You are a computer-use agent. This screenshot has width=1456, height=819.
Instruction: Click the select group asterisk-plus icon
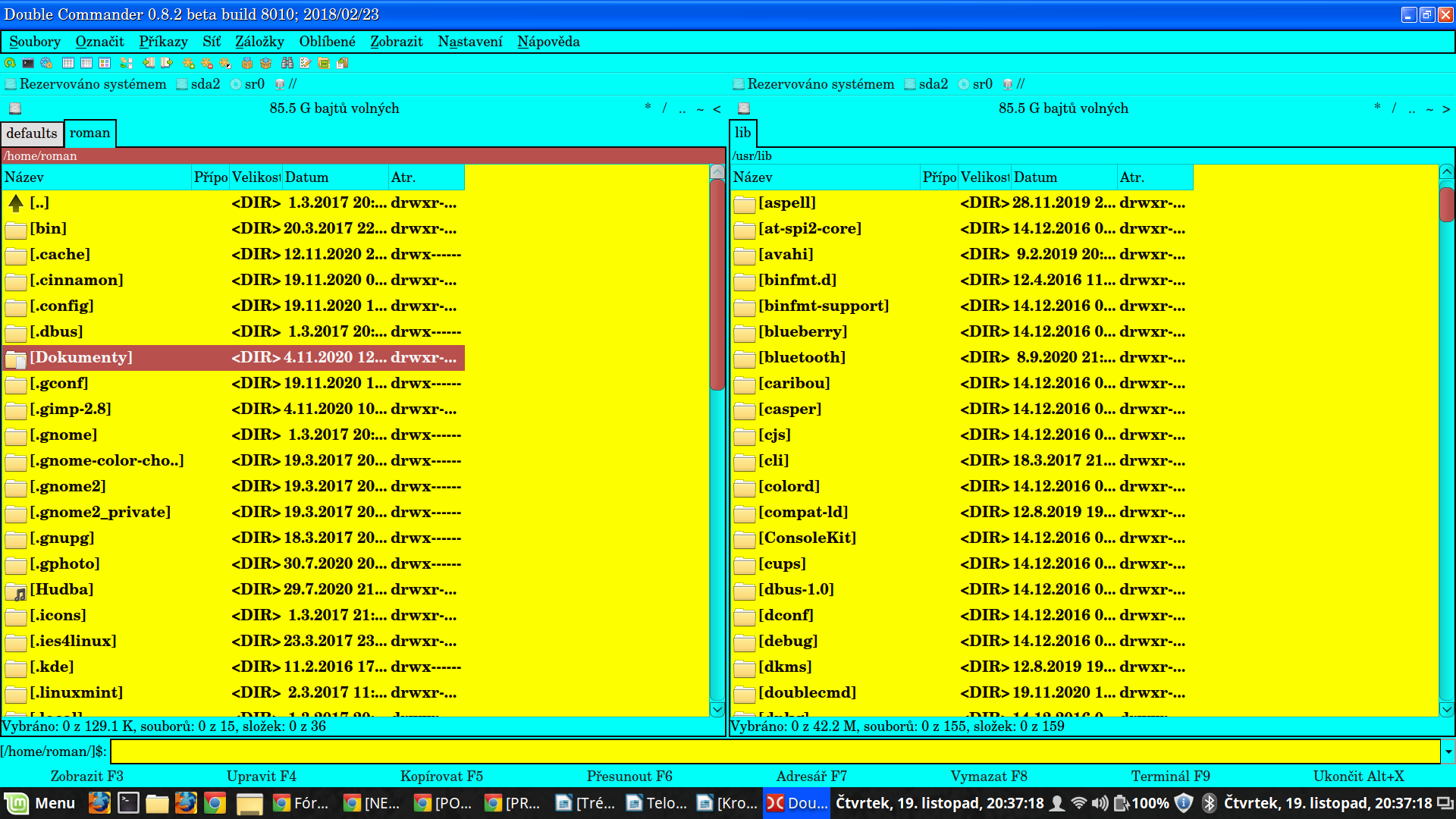pyautogui.click(x=188, y=63)
